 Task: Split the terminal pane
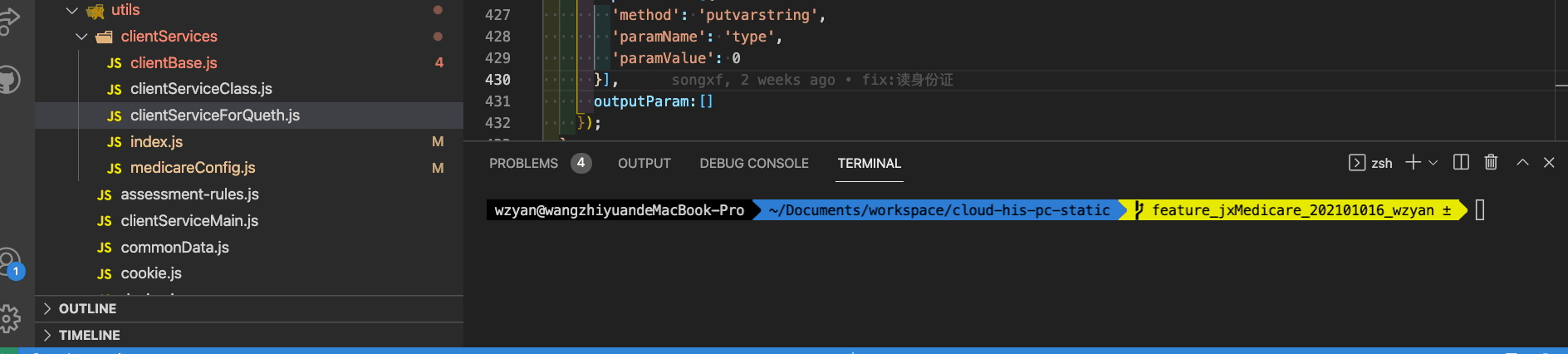[x=1461, y=163]
